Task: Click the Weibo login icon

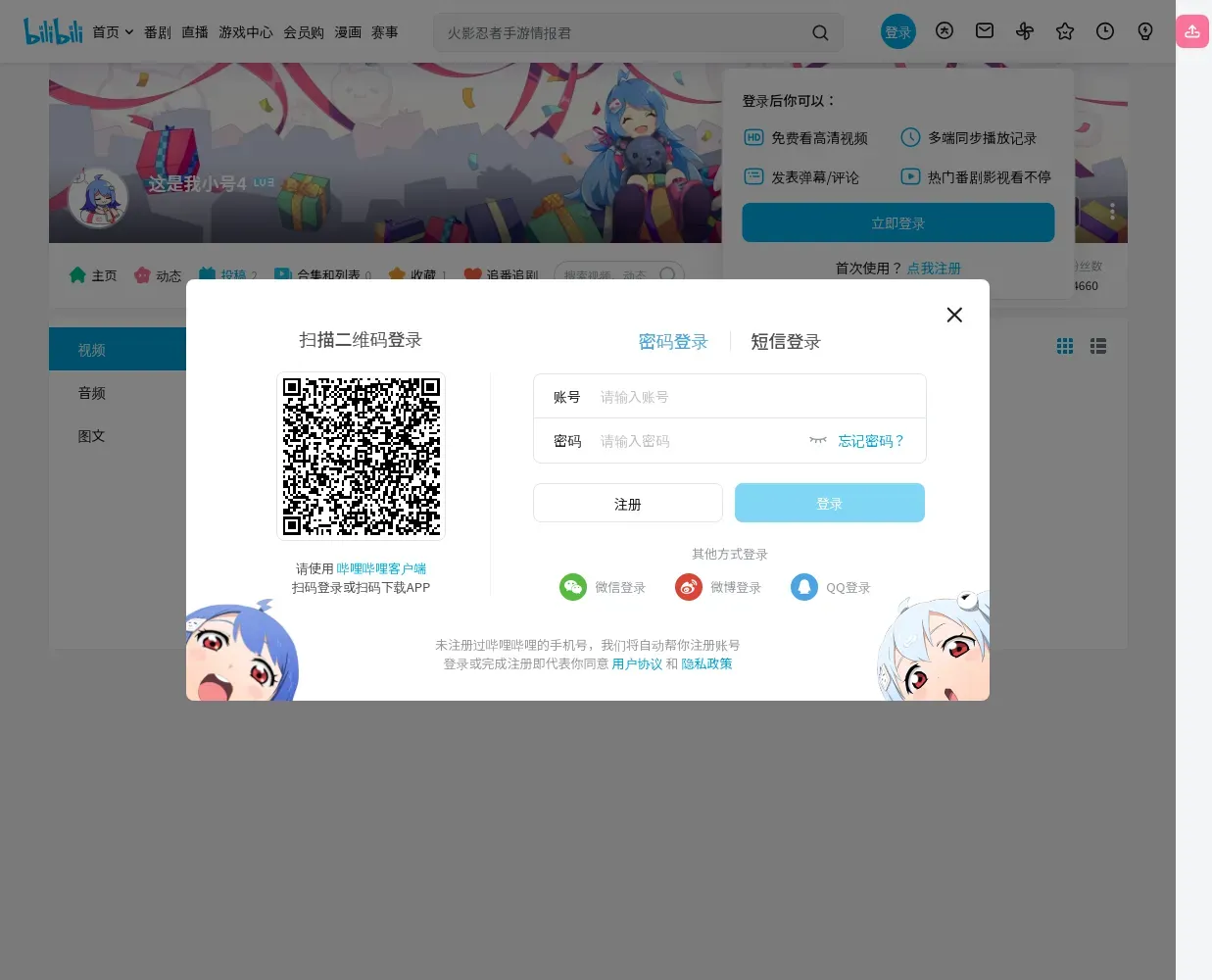Action: coord(689,587)
